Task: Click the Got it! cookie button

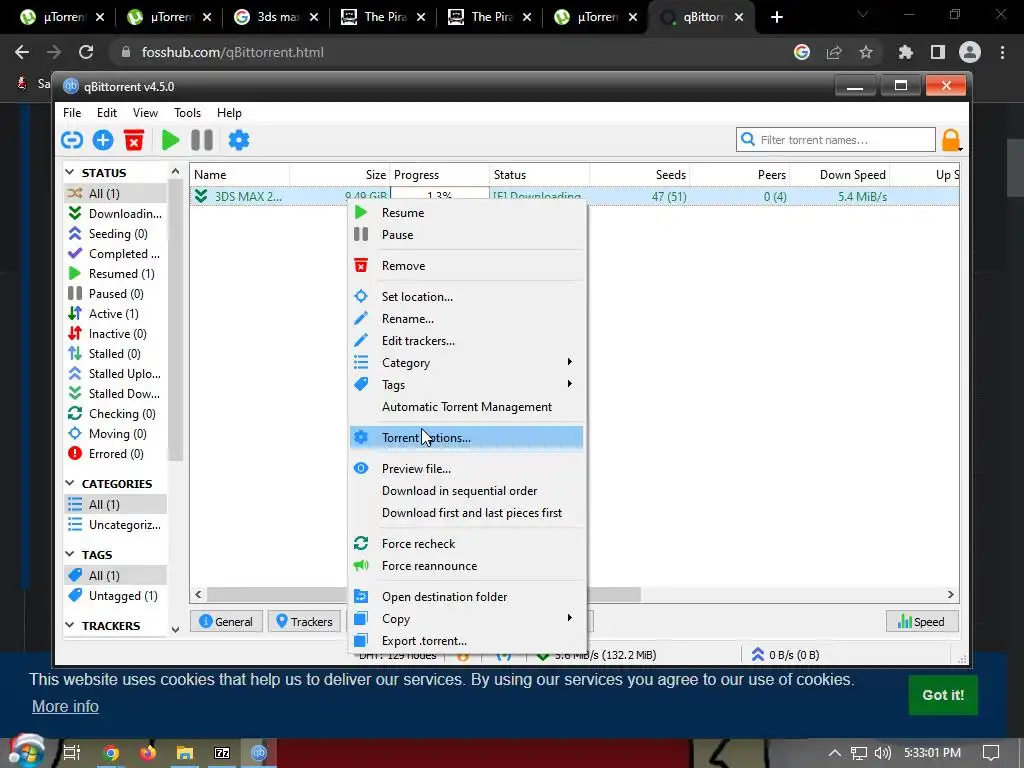Action: (x=942, y=695)
